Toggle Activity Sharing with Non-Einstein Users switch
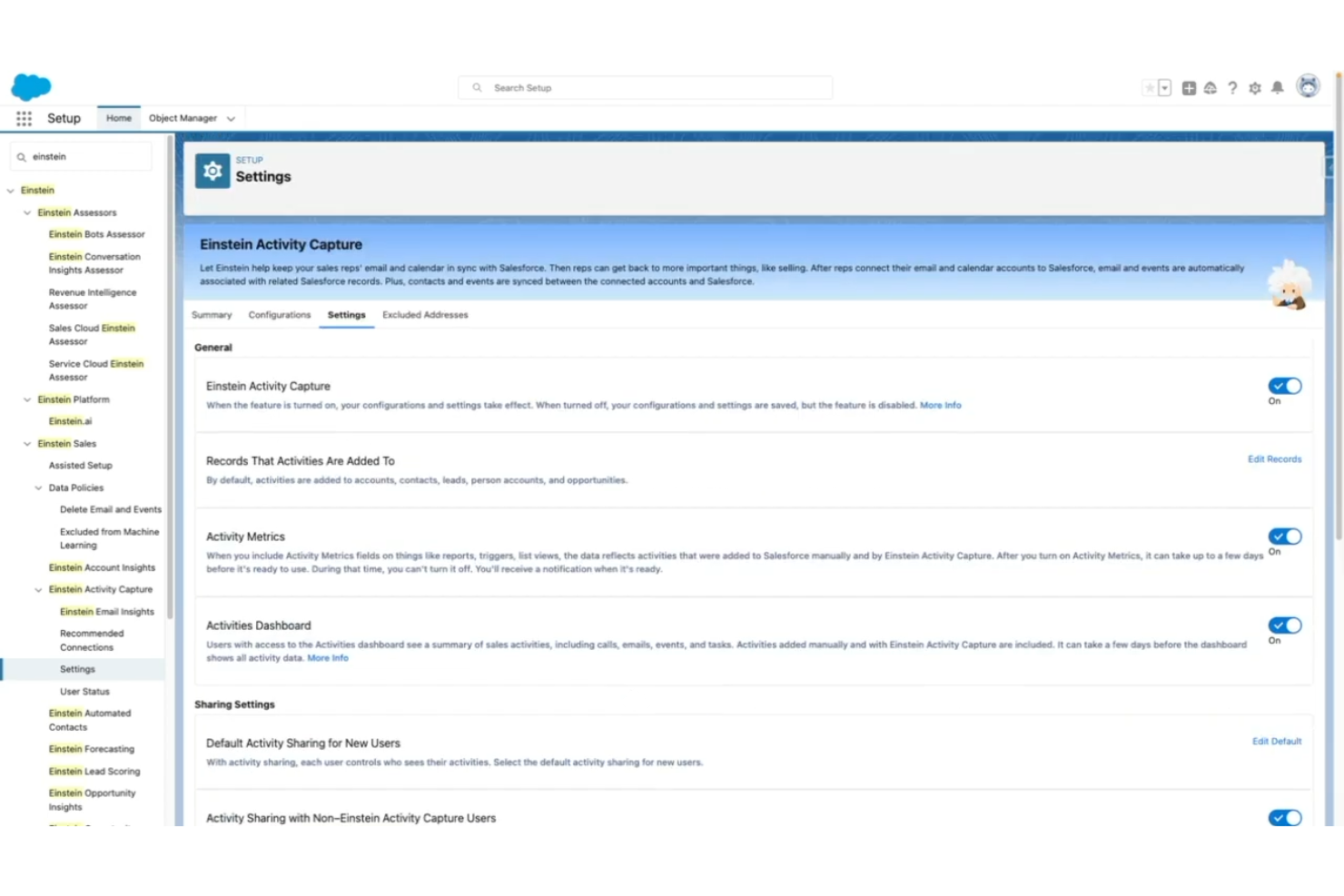Image resolution: width=1344 pixels, height=896 pixels. click(x=1285, y=818)
